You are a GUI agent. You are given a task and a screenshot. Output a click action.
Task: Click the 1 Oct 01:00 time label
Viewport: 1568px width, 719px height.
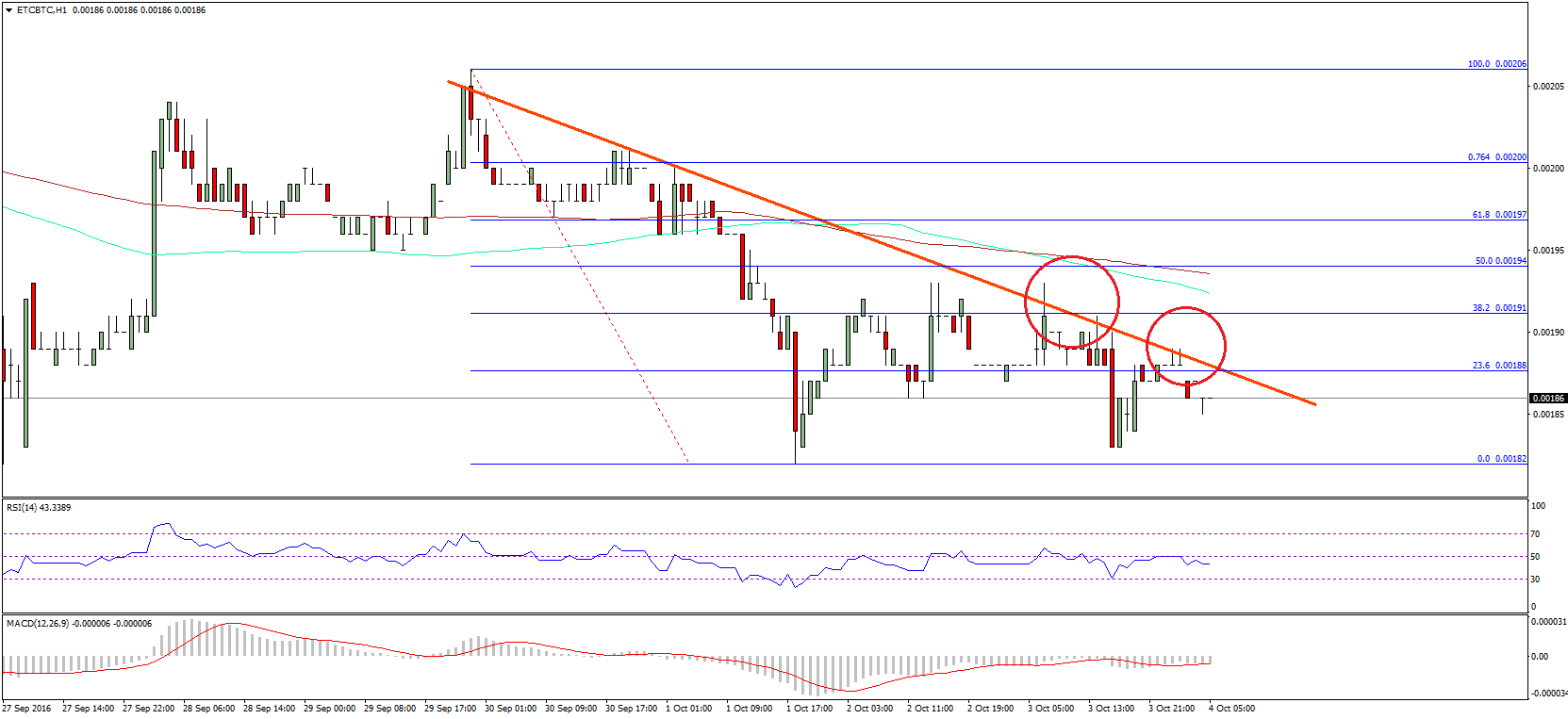pyautogui.click(x=689, y=709)
